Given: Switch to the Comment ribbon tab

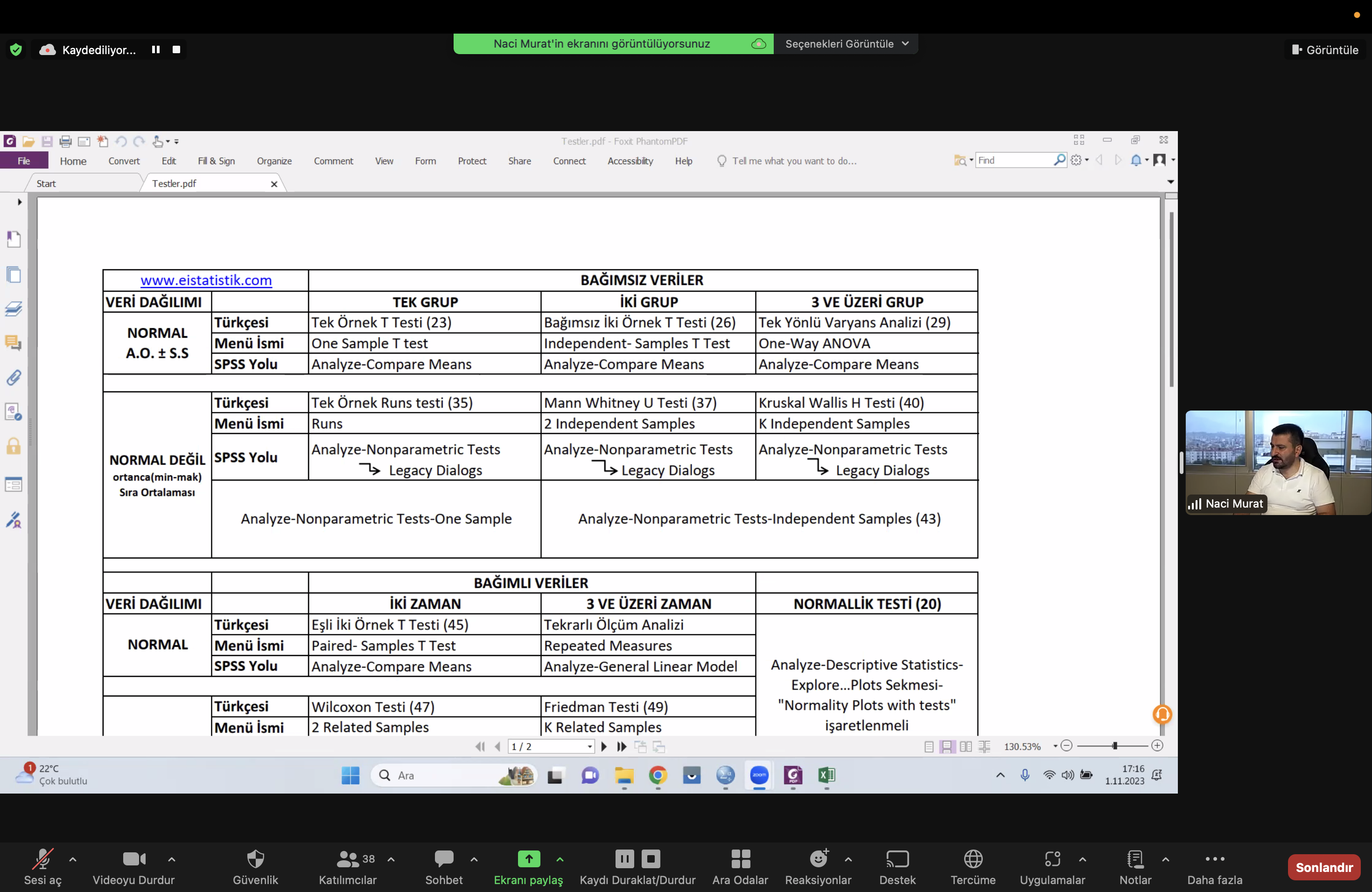Looking at the screenshot, I should [x=333, y=161].
